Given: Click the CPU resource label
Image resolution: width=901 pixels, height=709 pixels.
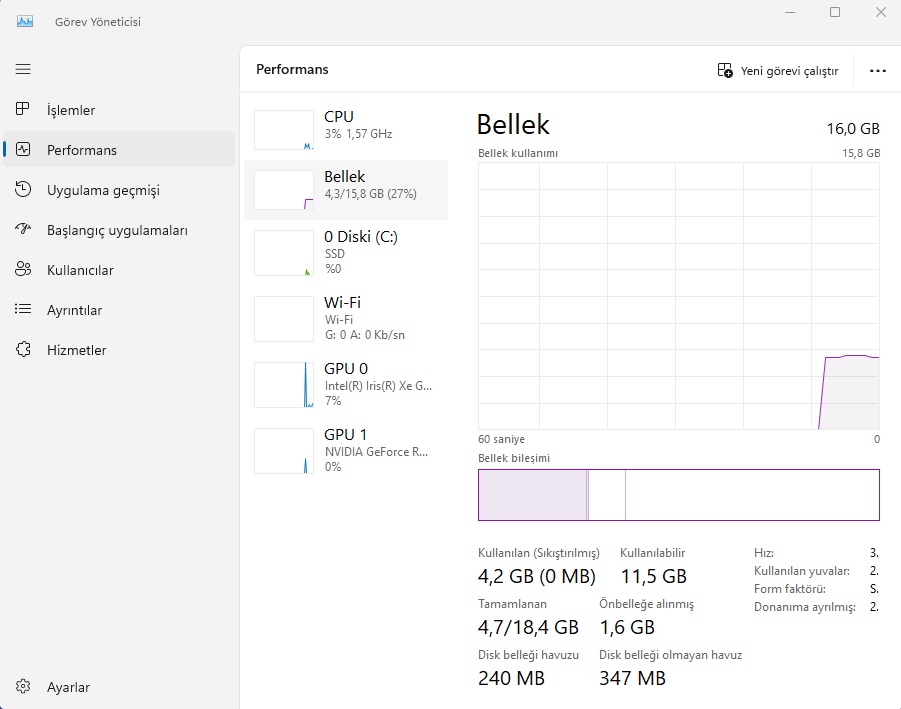Looking at the screenshot, I should coord(338,117).
